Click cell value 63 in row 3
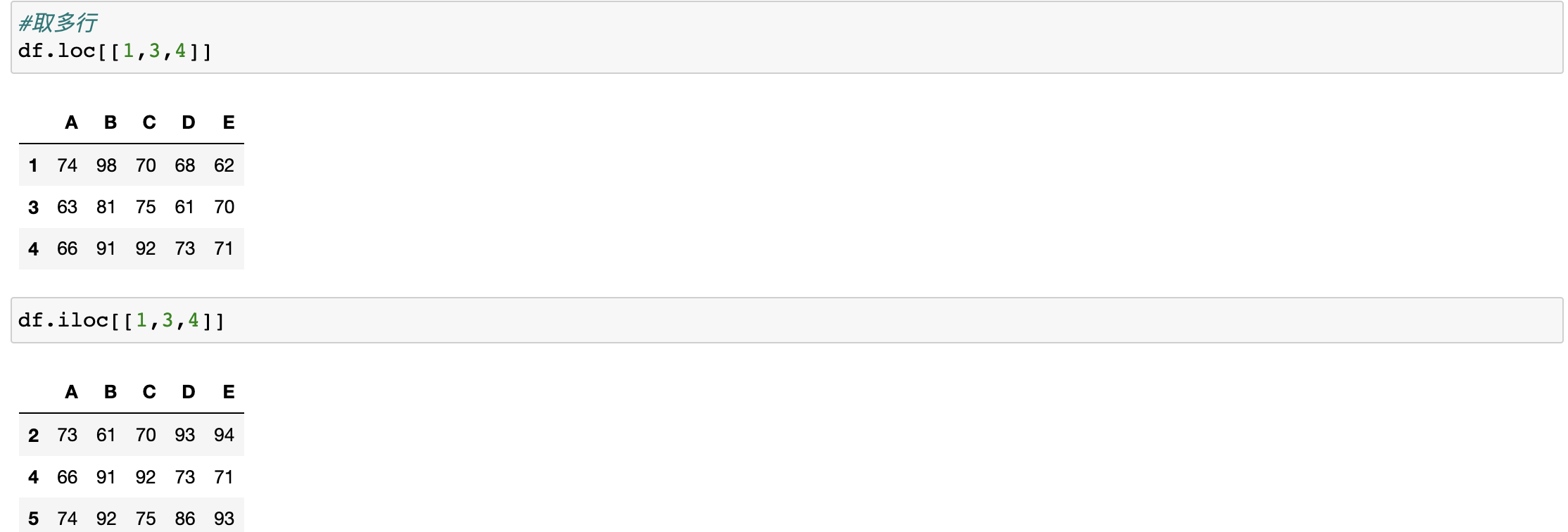This screenshot has height=532, width=1568. coord(68,207)
